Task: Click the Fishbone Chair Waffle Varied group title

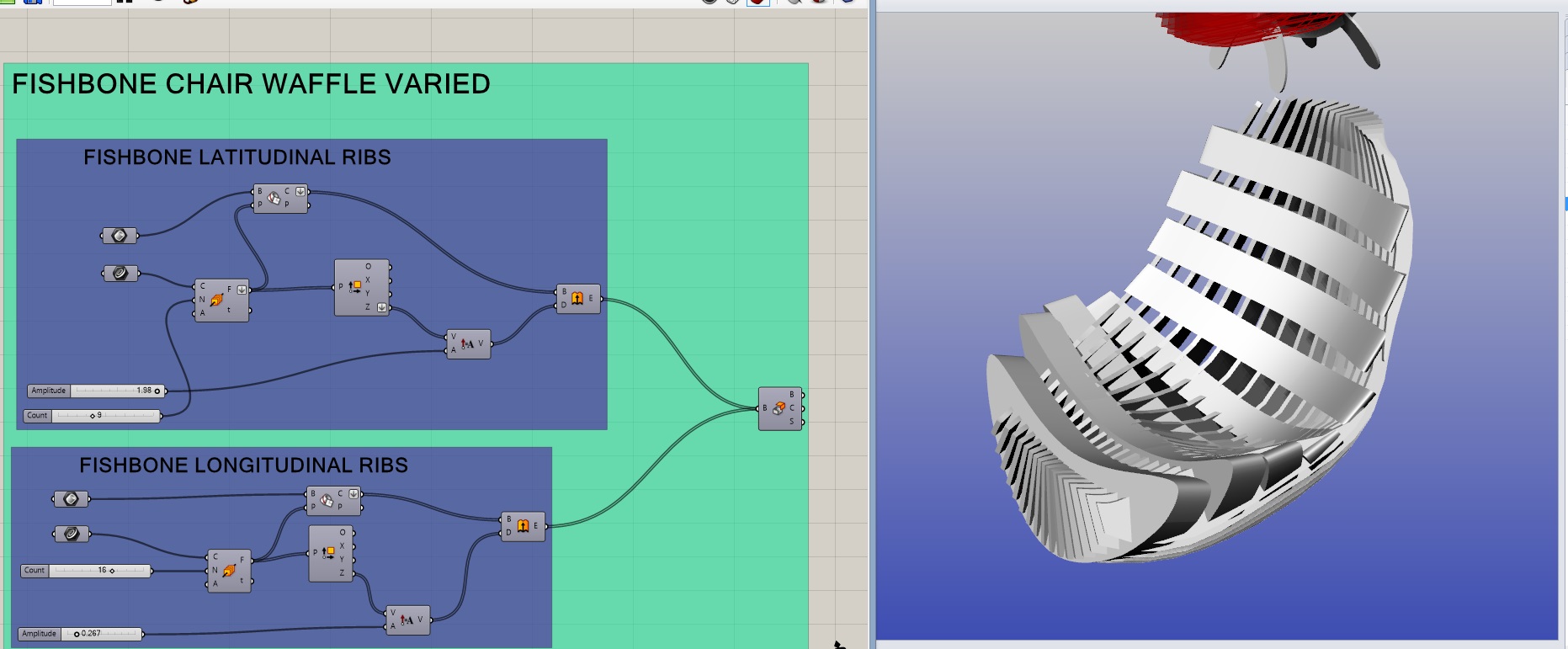Action: pyautogui.click(x=251, y=84)
